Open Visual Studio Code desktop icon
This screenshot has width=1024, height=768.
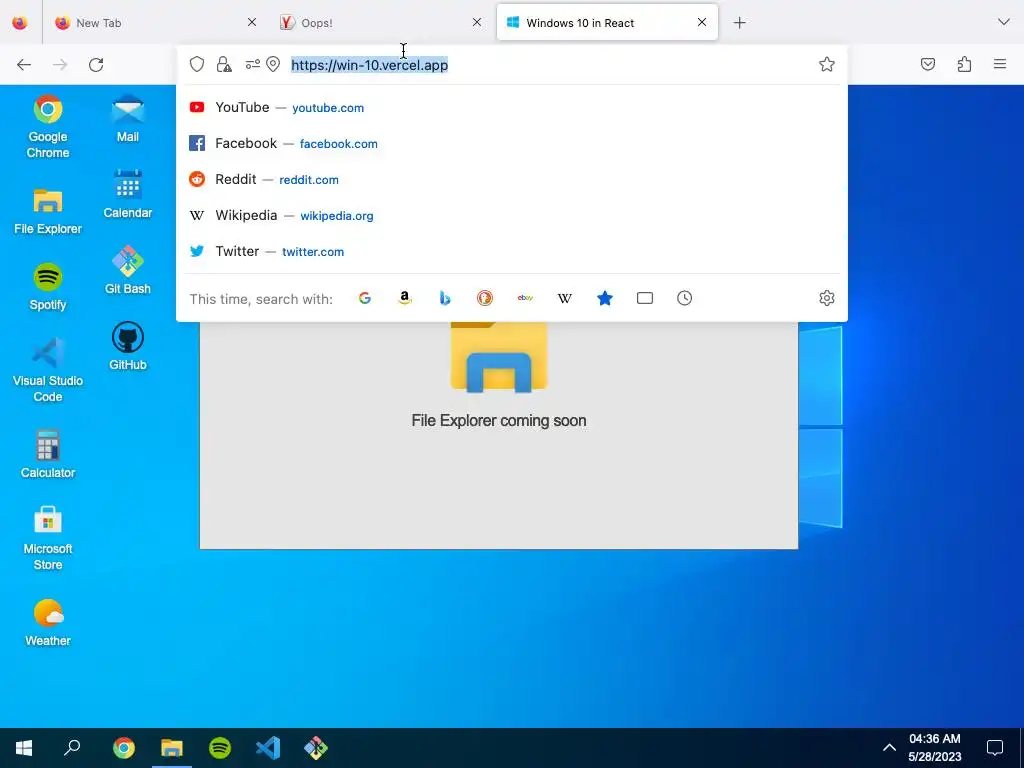click(48, 370)
